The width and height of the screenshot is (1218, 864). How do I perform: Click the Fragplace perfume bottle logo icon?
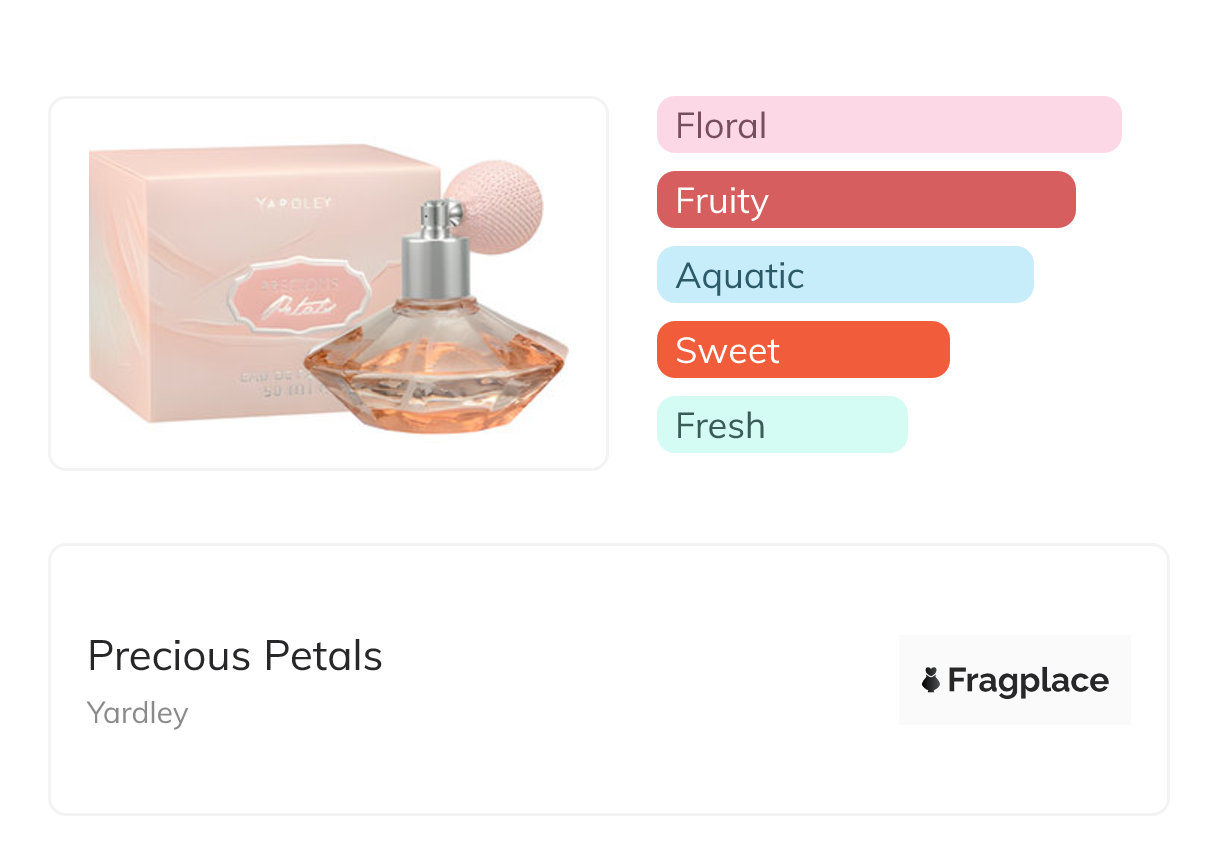tap(931, 681)
